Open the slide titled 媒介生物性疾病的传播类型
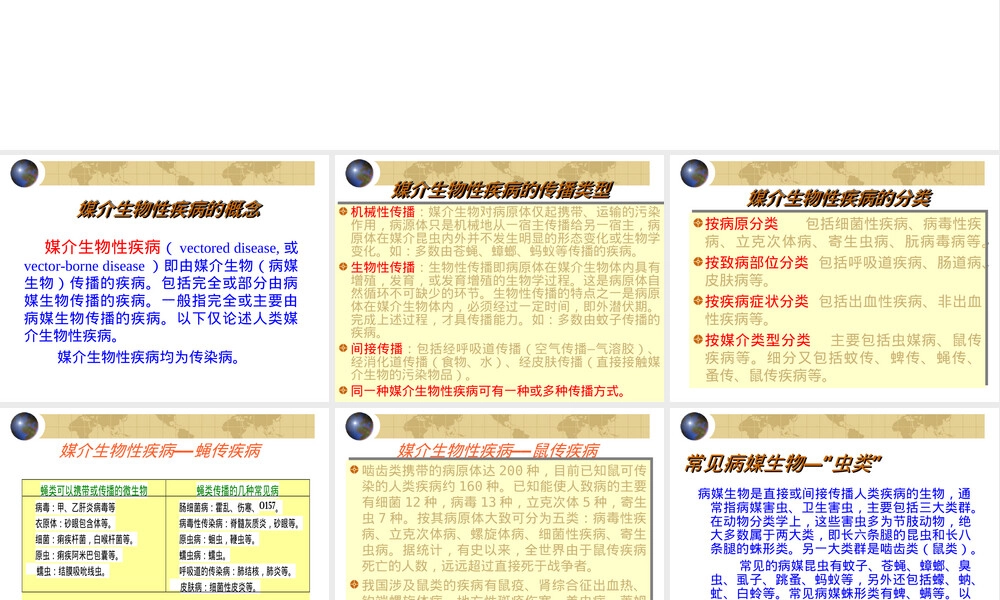The height and width of the screenshot is (600, 1000). tap(499, 278)
